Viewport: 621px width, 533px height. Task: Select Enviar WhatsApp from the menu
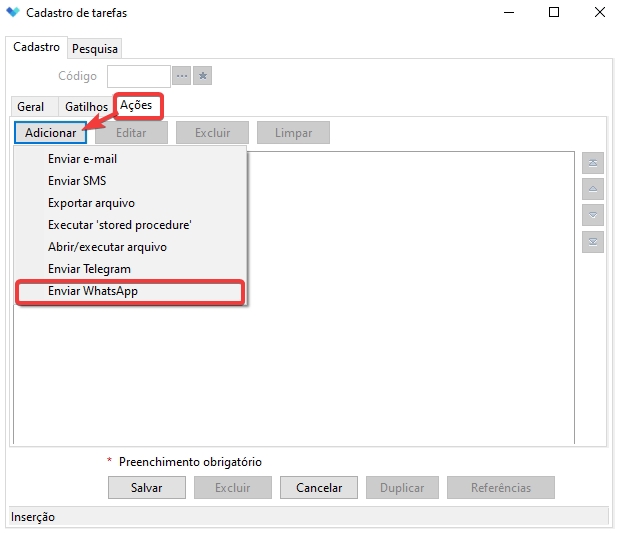tap(93, 291)
